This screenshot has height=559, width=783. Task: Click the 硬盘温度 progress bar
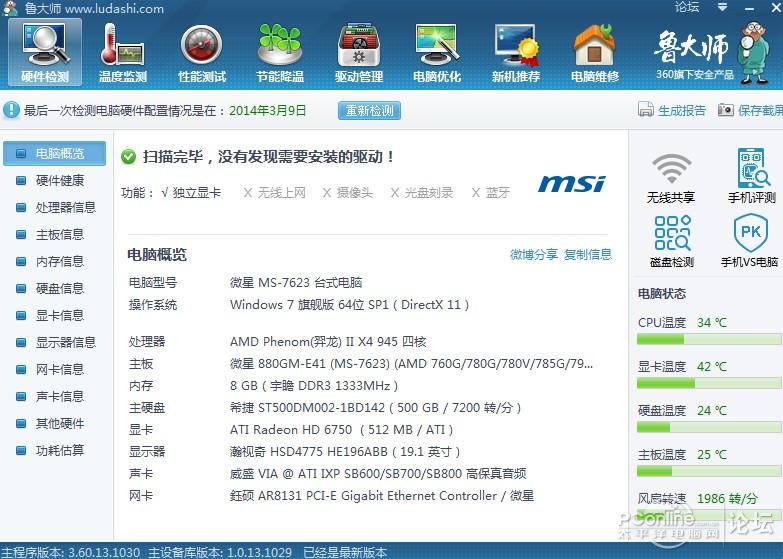click(x=709, y=427)
